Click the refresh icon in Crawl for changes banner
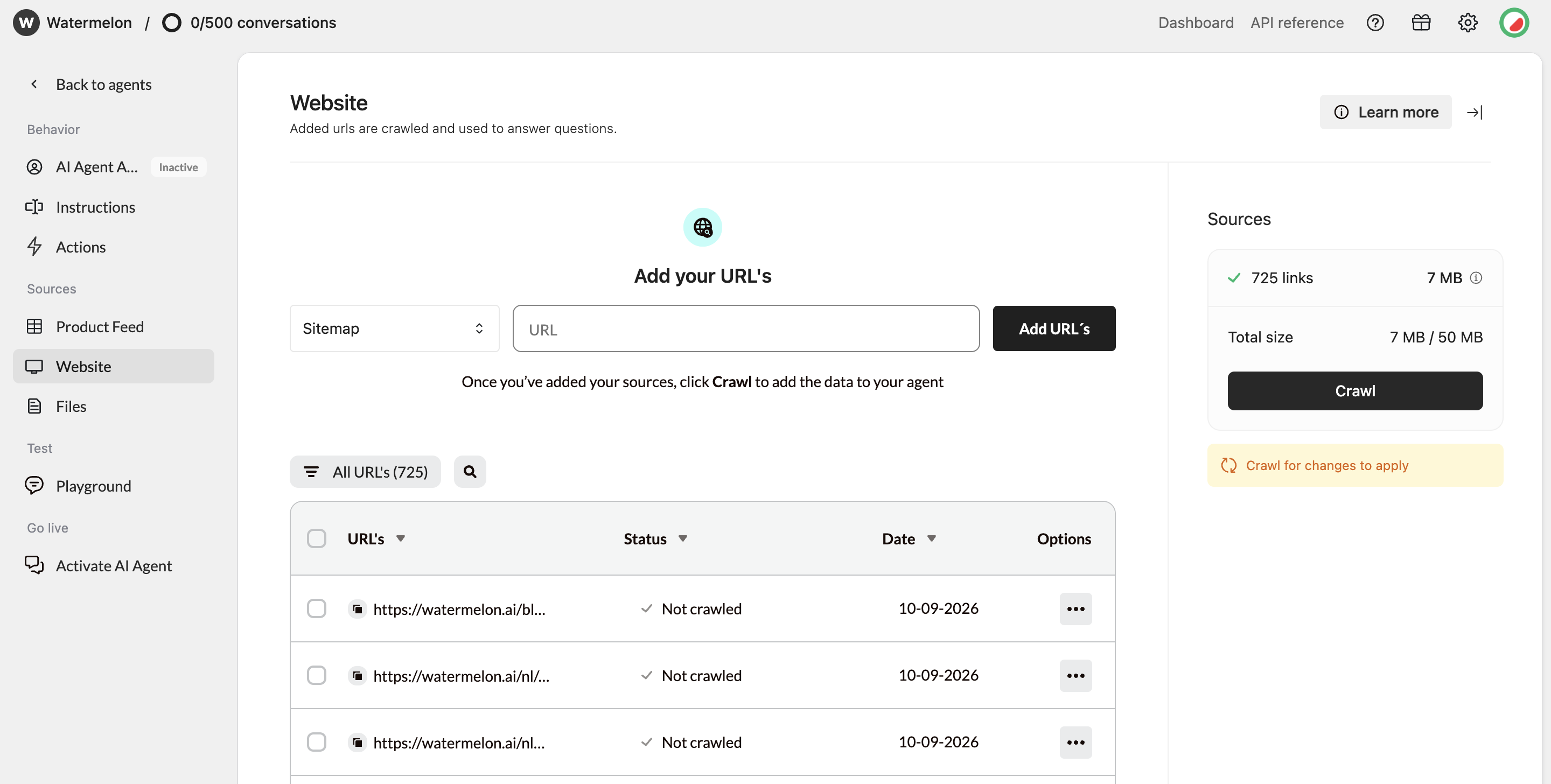 tap(1228, 465)
